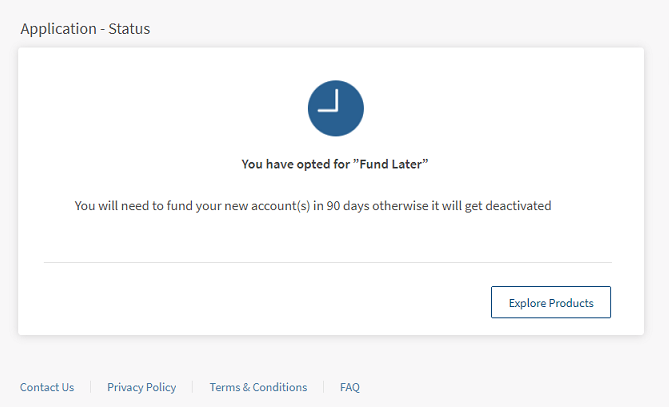This screenshot has width=669, height=407.
Task: Click the separator between Contact Us and Privacy Policy
Action: [90, 387]
